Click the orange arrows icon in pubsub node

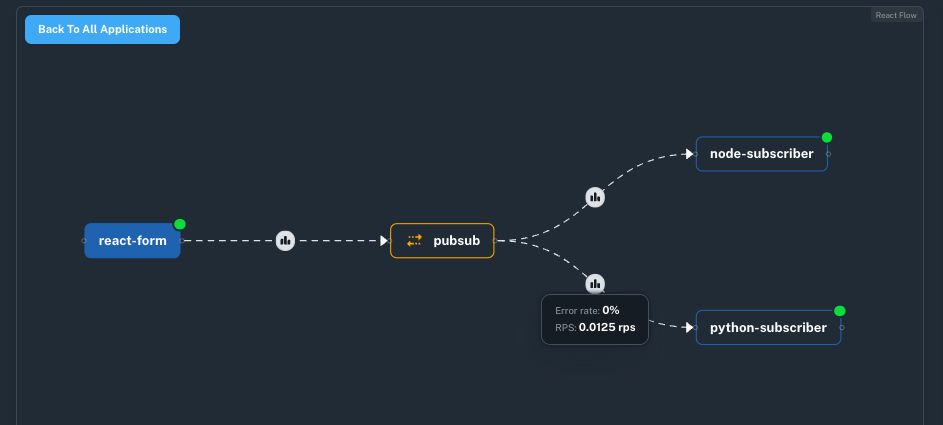tap(414, 240)
